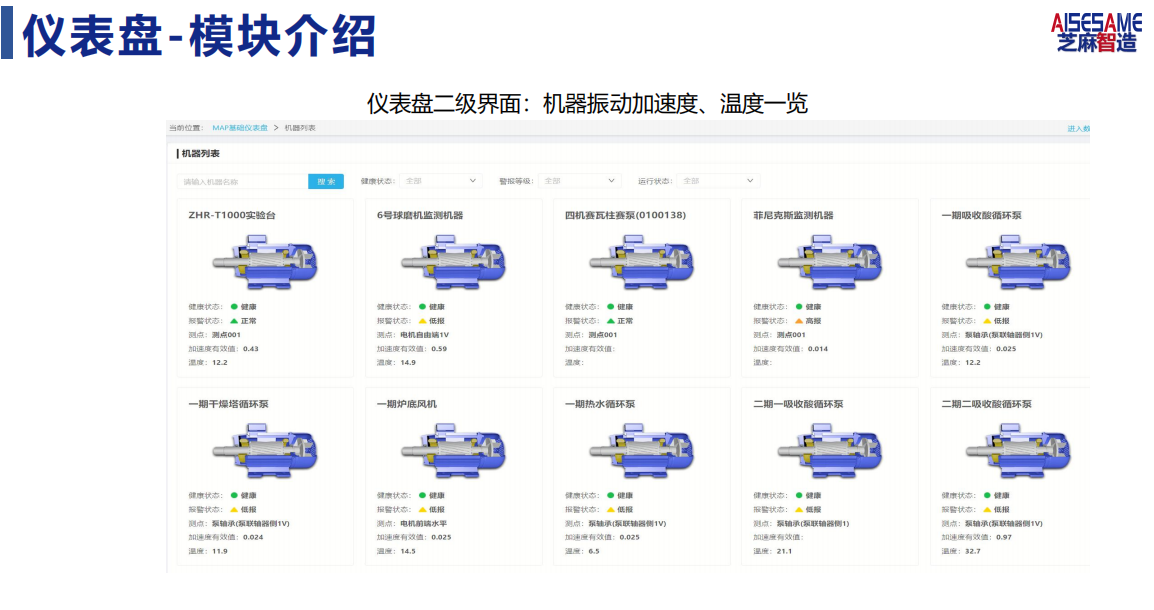Focus the machine name search field
This screenshot has width=1154, height=610.
pyautogui.click(x=243, y=181)
